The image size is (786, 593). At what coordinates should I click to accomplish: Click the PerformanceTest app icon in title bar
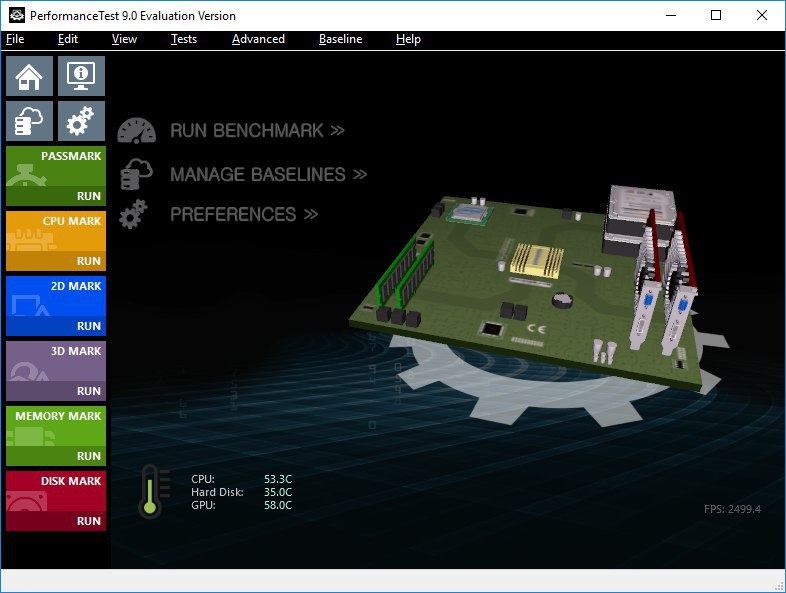point(17,15)
